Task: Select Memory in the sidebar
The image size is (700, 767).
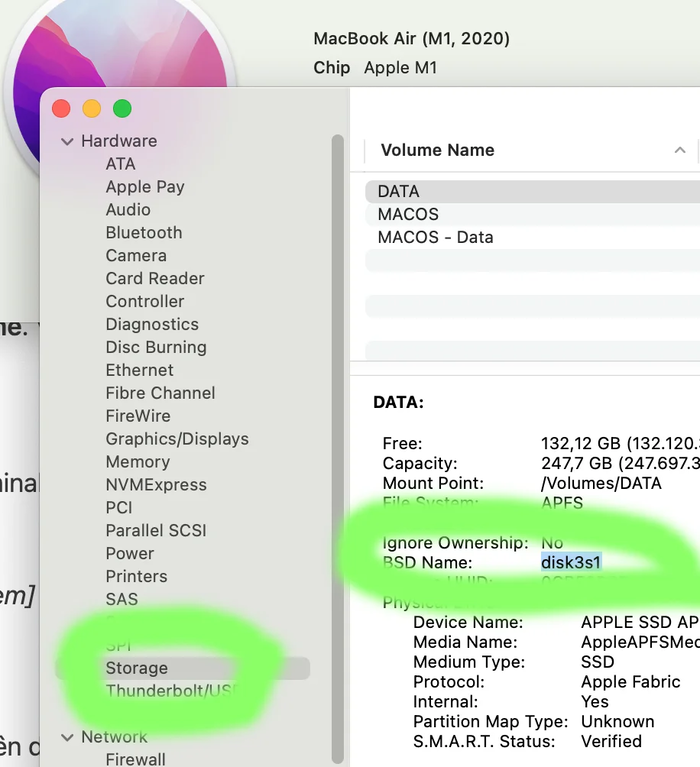Action: 138,462
